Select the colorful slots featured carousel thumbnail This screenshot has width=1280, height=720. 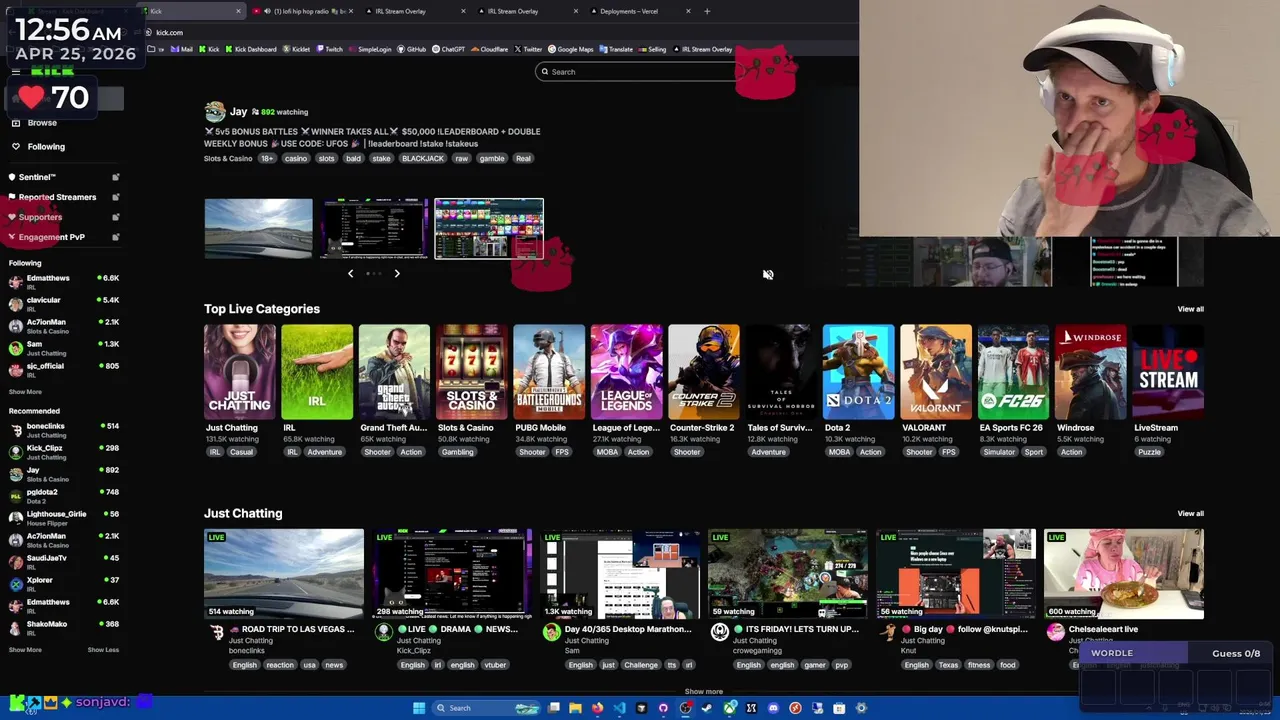[x=489, y=228]
